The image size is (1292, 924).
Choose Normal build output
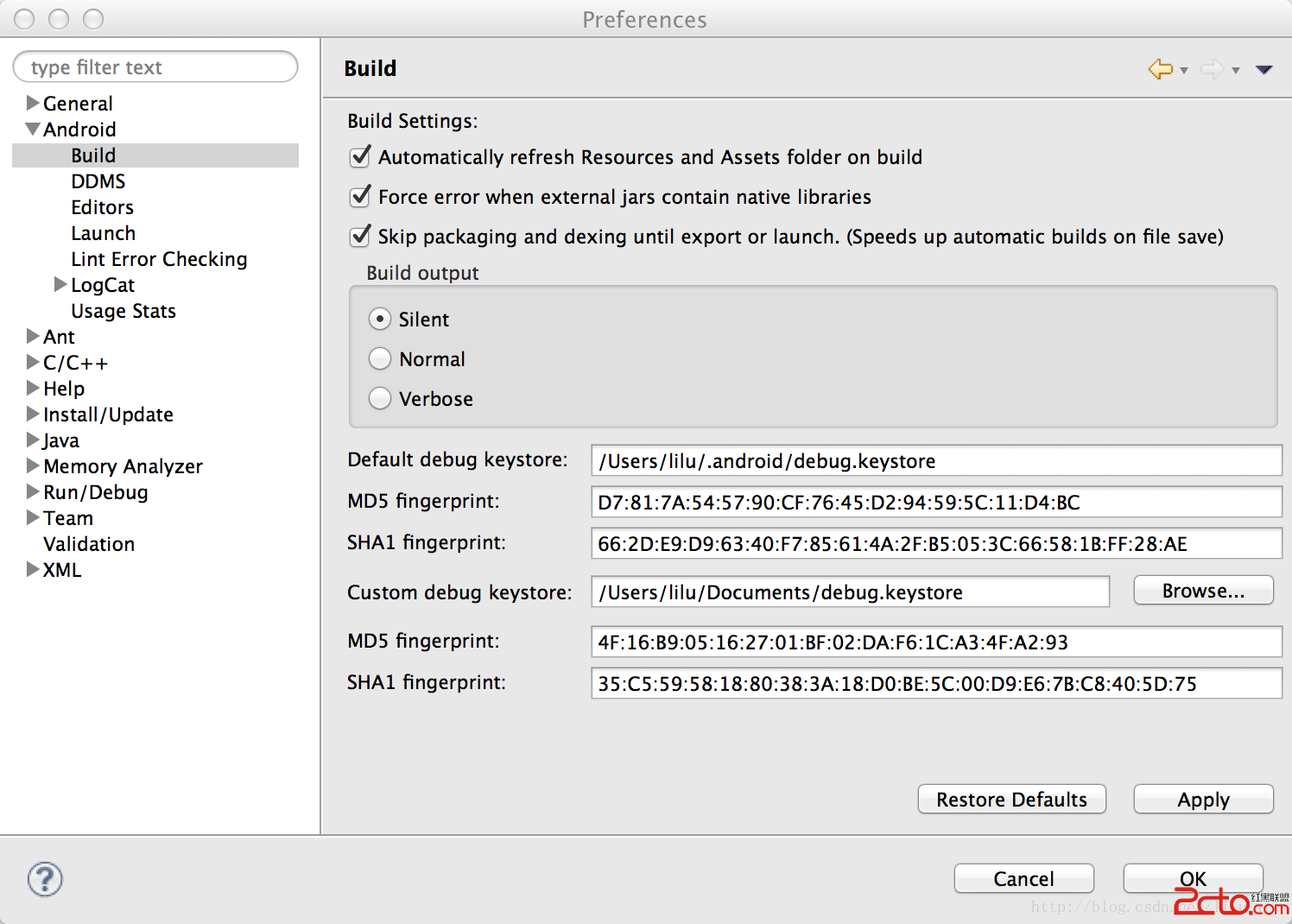(x=380, y=359)
